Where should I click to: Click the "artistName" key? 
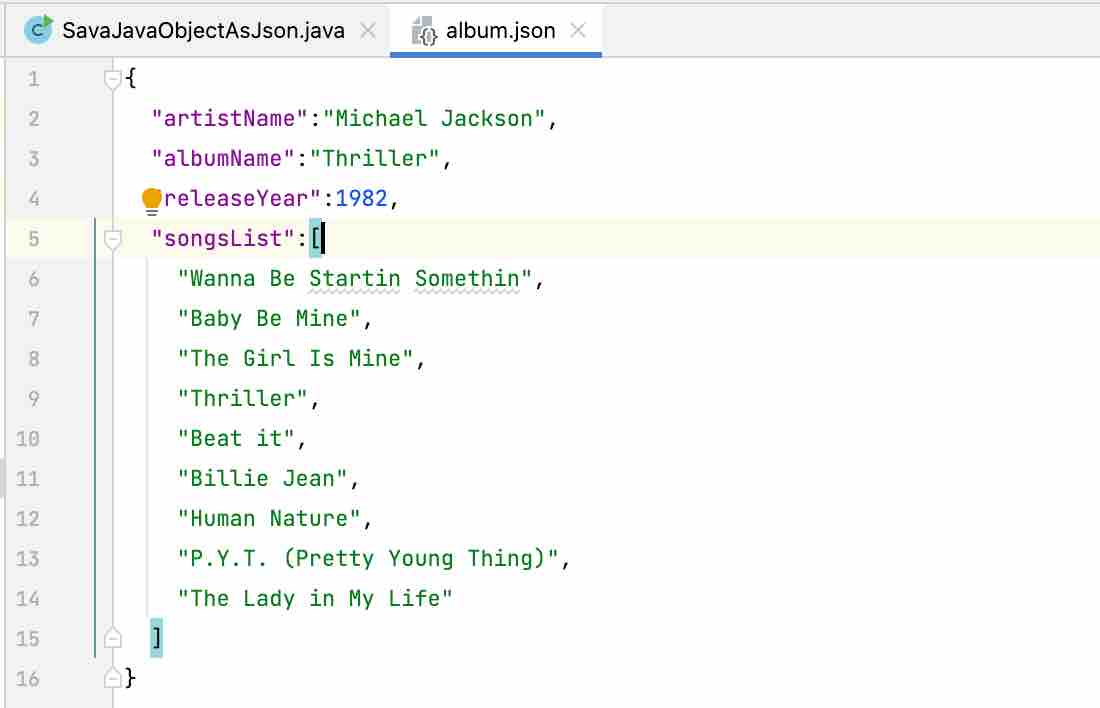pyautogui.click(x=229, y=119)
